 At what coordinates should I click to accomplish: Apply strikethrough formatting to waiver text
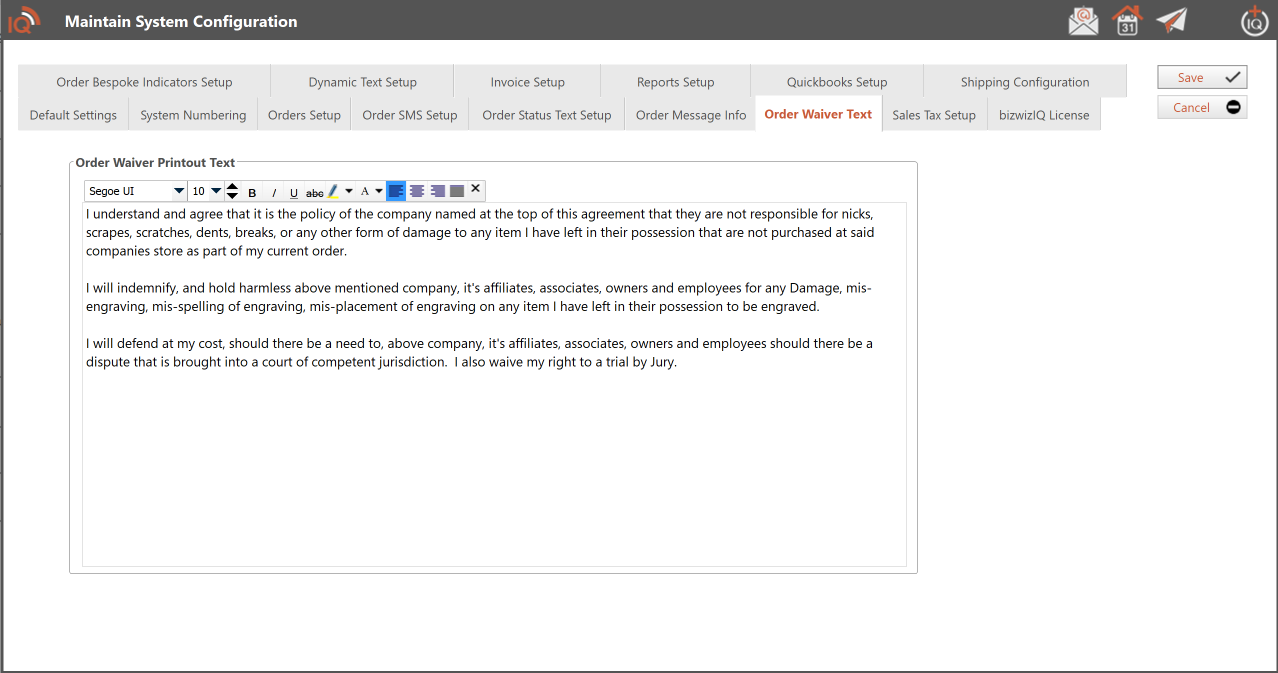point(314,192)
